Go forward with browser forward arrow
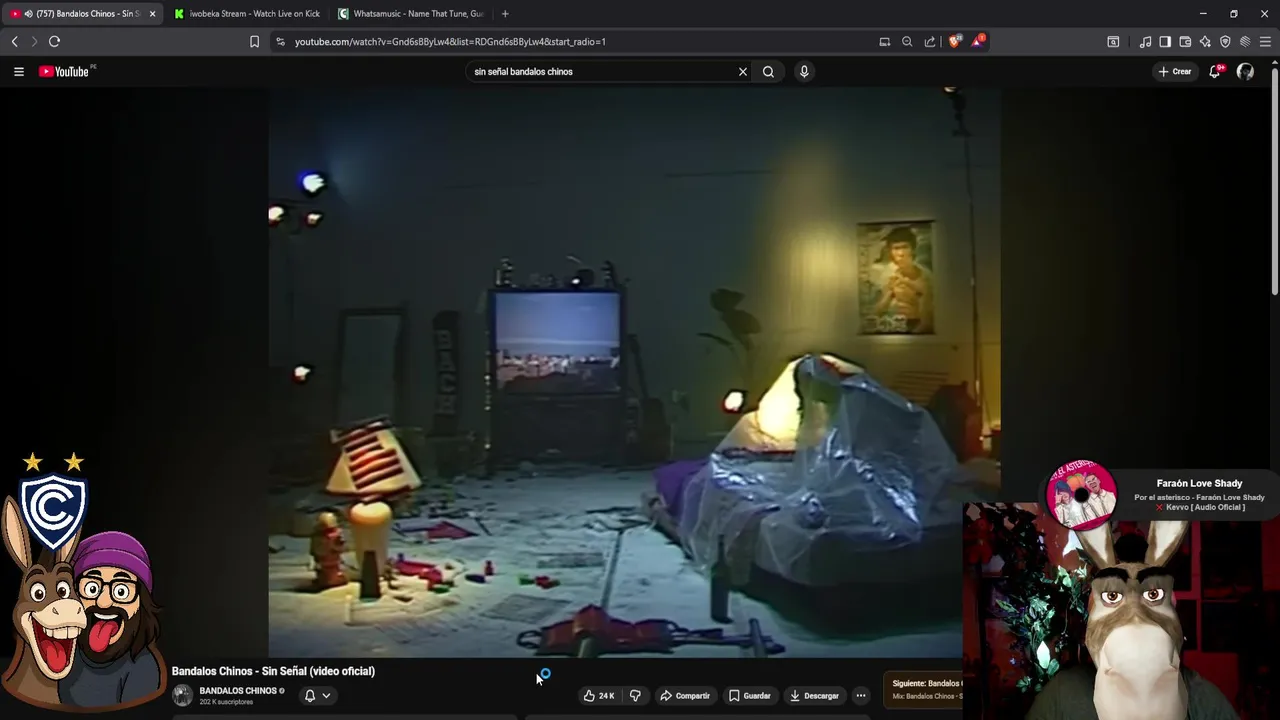This screenshot has height=720, width=1280. 34,41
